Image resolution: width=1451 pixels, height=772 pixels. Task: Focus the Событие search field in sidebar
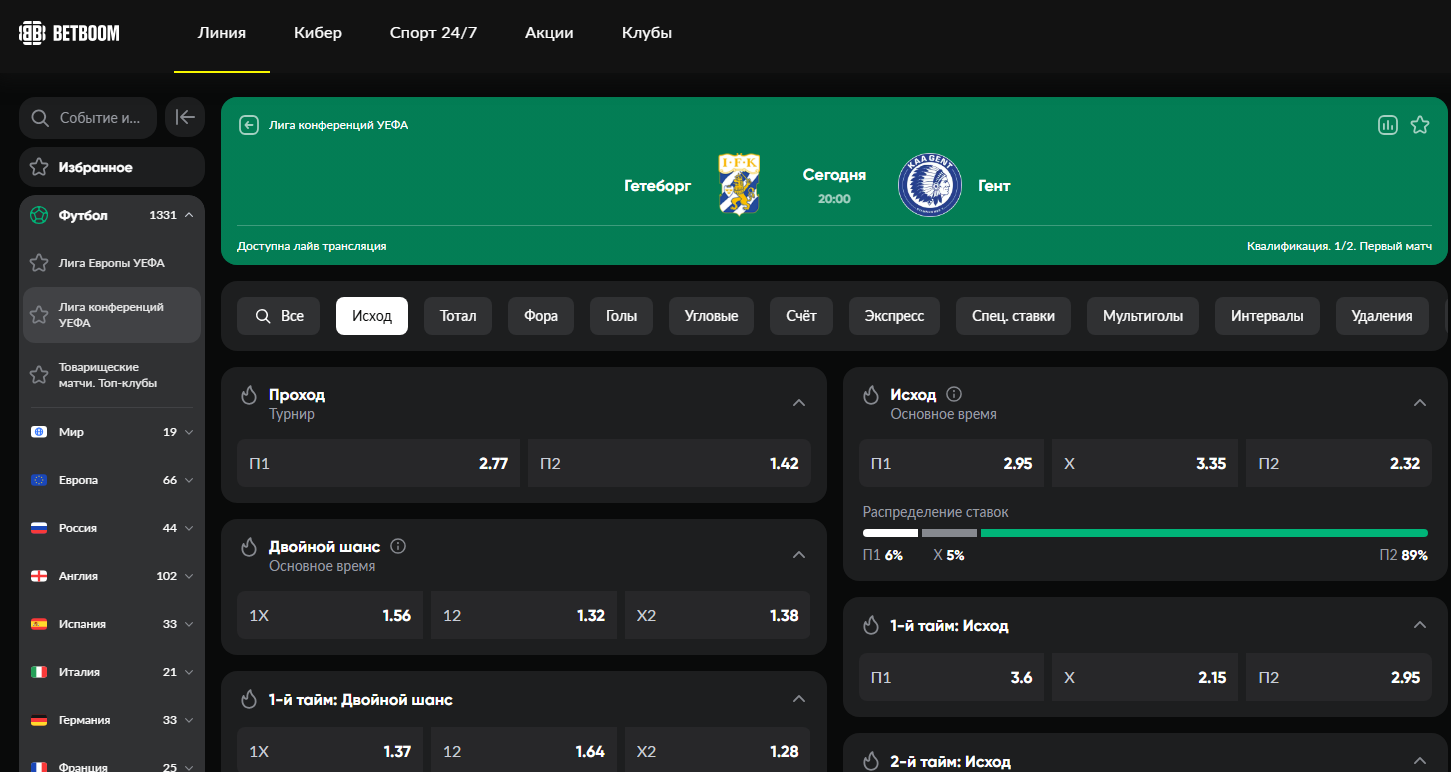(x=88, y=118)
